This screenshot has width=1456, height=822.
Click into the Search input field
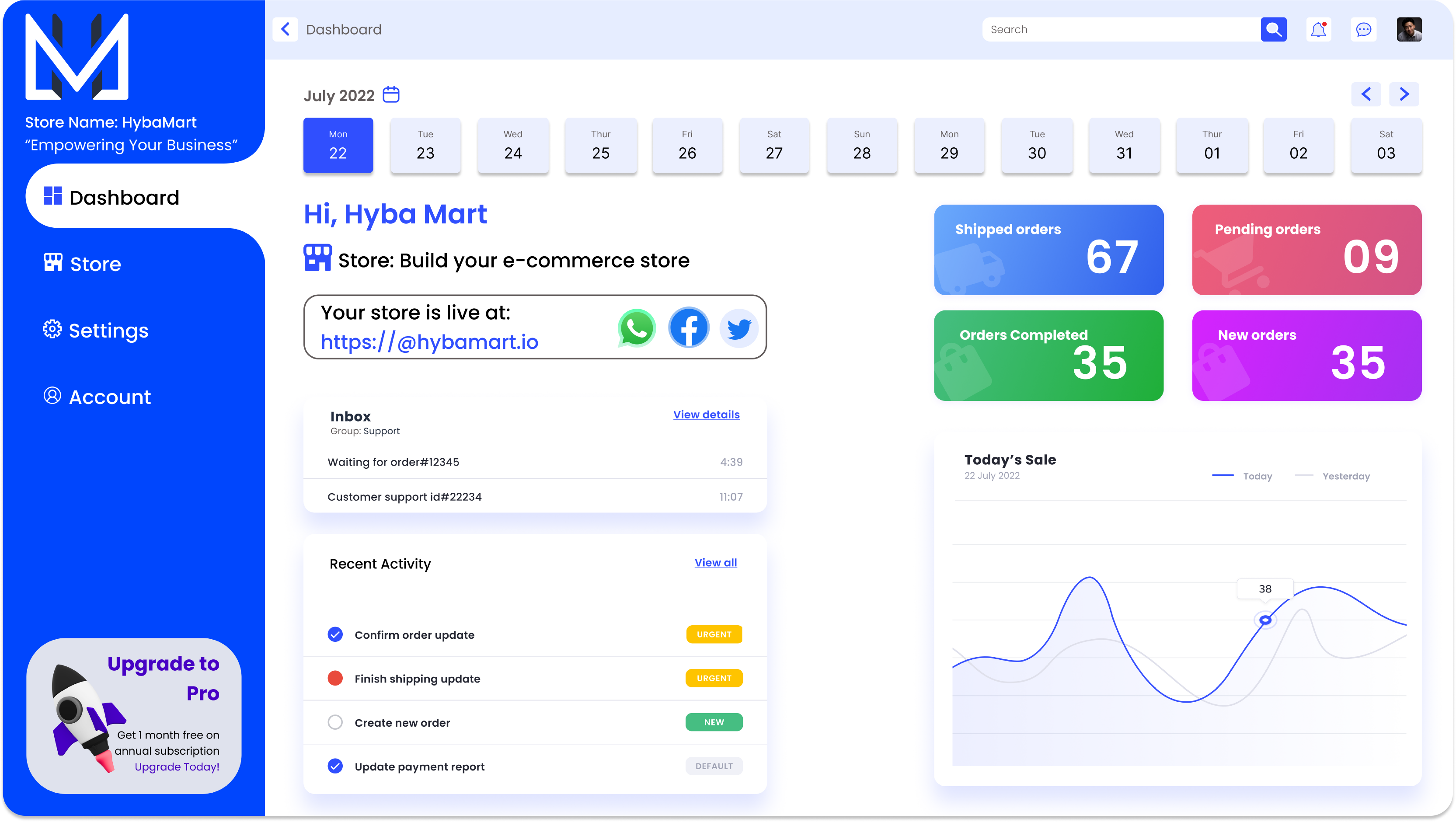point(1122,29)
